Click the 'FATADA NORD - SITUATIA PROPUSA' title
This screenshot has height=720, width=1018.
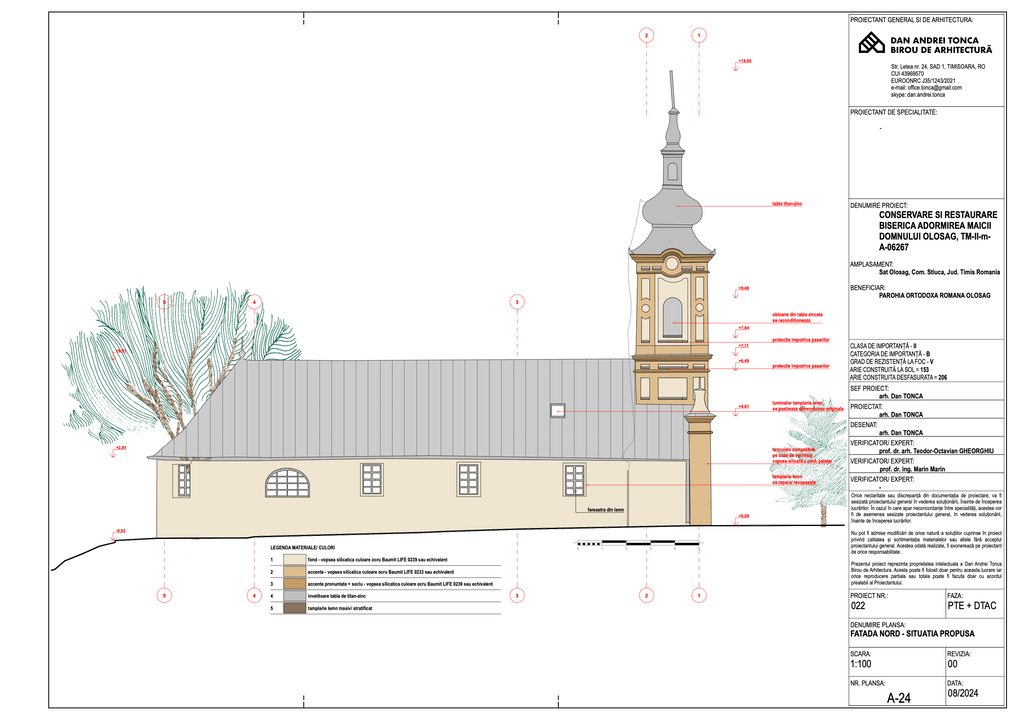911,634
